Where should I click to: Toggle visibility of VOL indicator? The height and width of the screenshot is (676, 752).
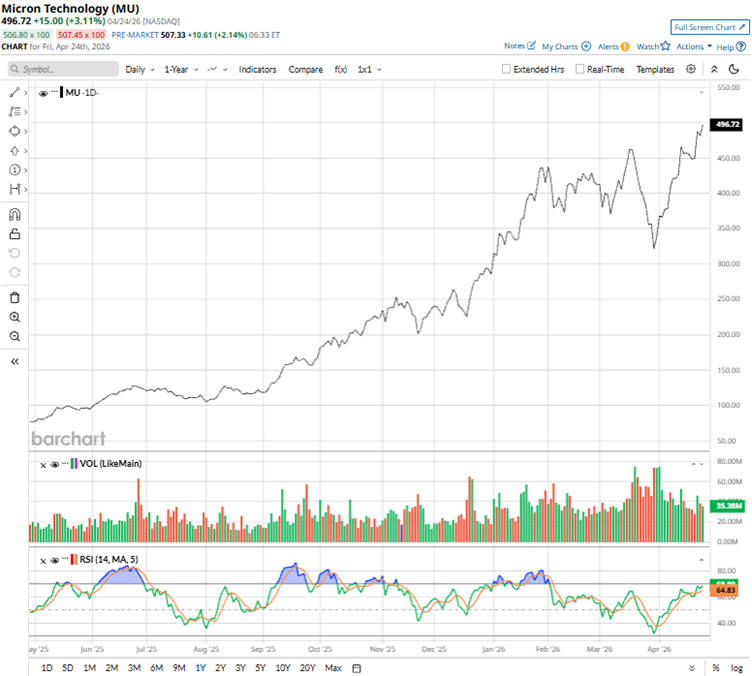point(55,464)
